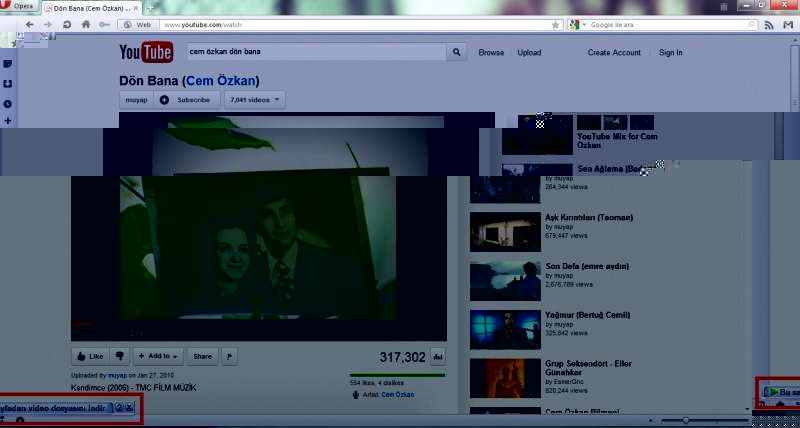The width and height of the screenshot is (800, 428).
Task: Open the closed tabs trash icon
Action: pyautogui.click(x=723, y=6)
